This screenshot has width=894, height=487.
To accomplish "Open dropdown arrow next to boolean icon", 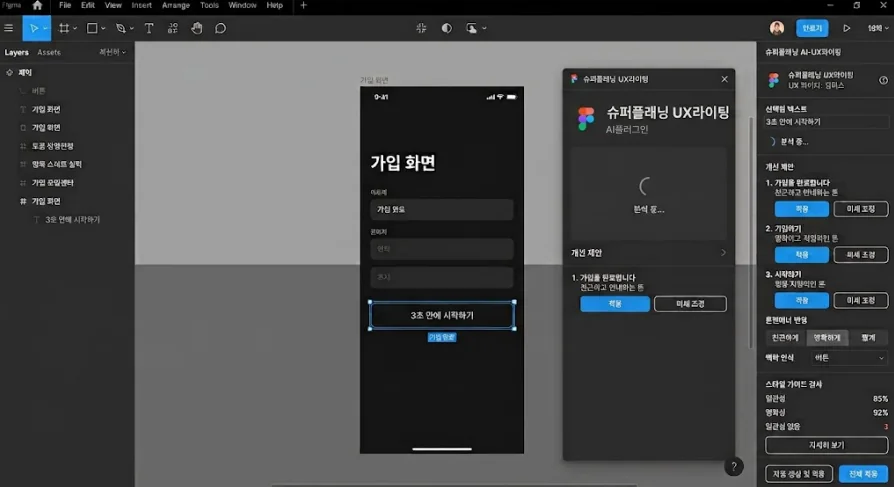I will click(484, 29).
